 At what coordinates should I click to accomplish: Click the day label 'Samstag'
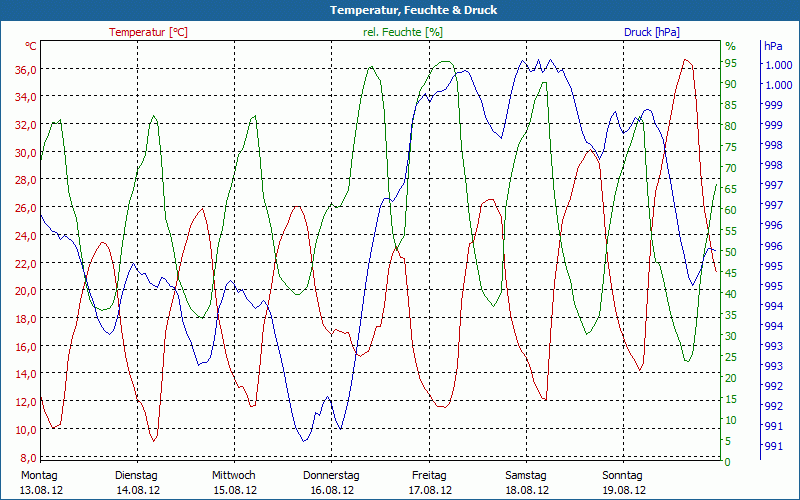point(526,475)
